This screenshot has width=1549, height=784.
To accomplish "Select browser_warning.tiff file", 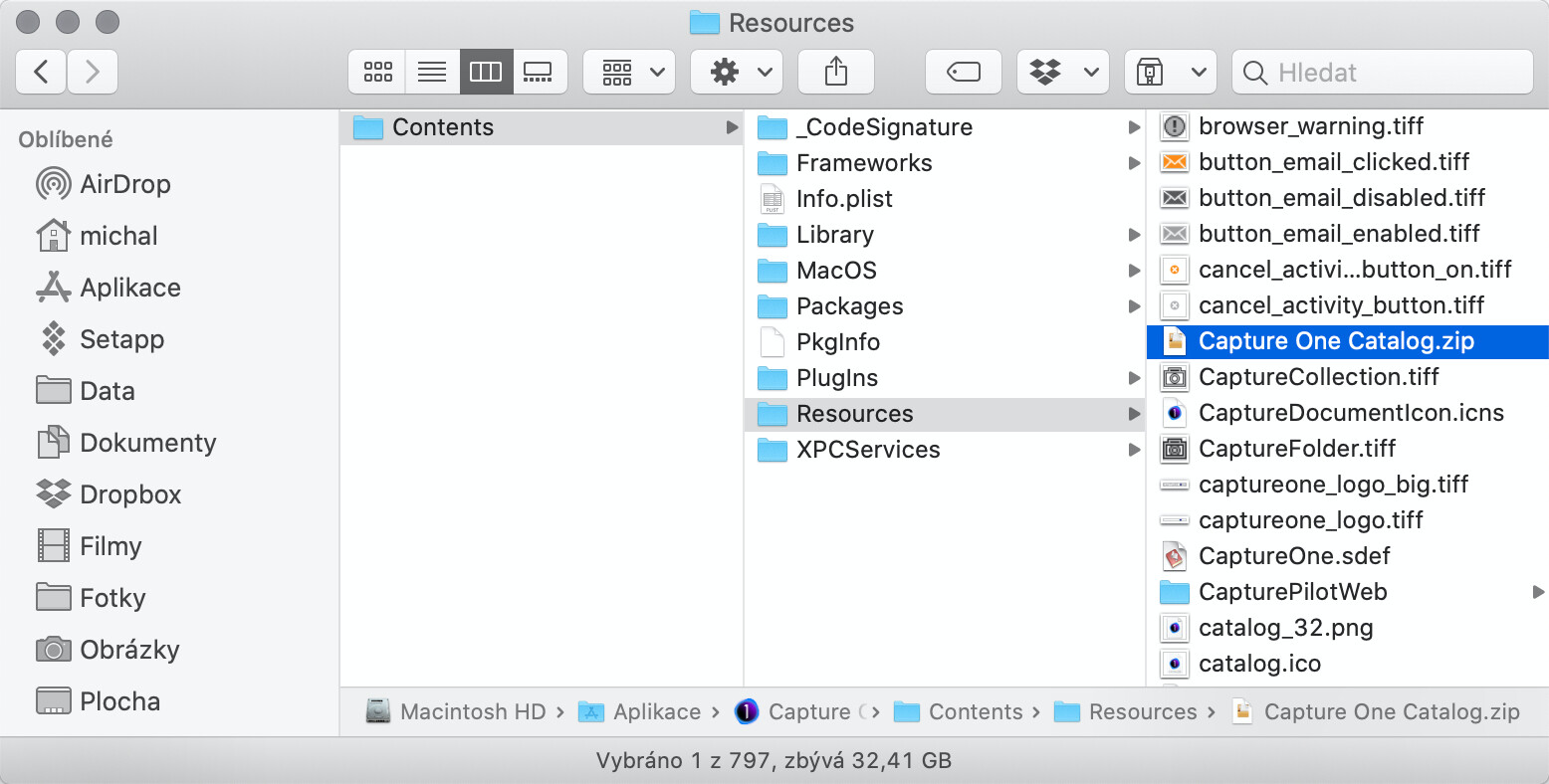I will [1348, 126].
